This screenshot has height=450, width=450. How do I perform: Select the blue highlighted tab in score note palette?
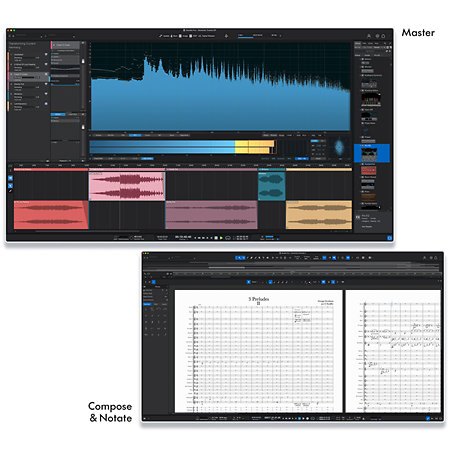tap(147, 304)
